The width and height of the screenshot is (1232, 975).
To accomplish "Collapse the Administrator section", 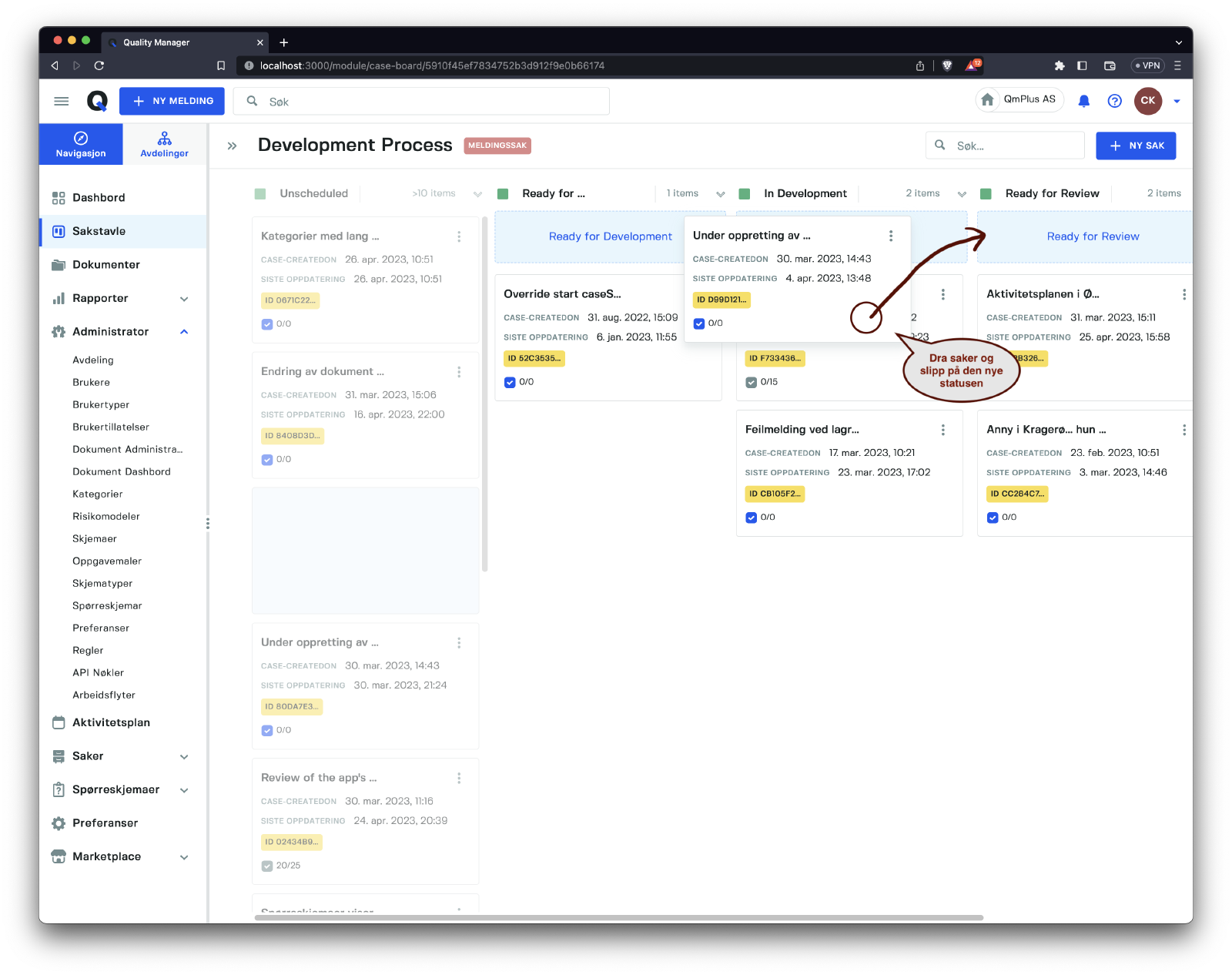I will [184, 332].
